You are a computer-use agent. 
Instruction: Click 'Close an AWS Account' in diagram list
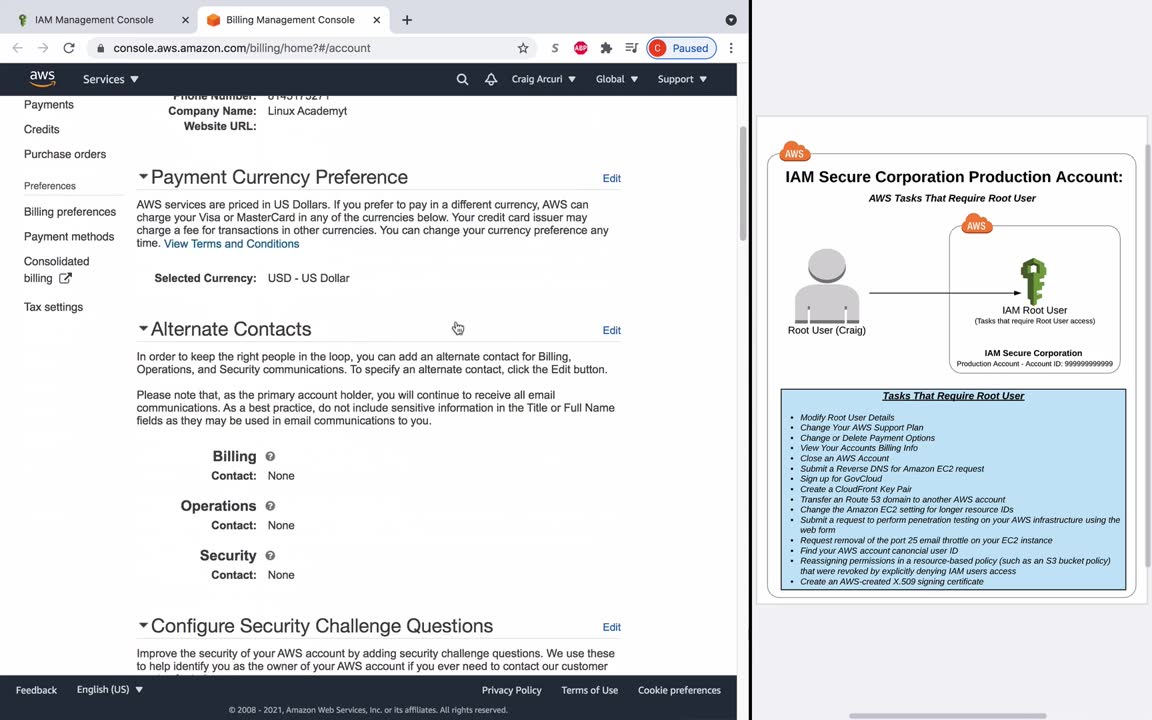(x=844, y=458)
